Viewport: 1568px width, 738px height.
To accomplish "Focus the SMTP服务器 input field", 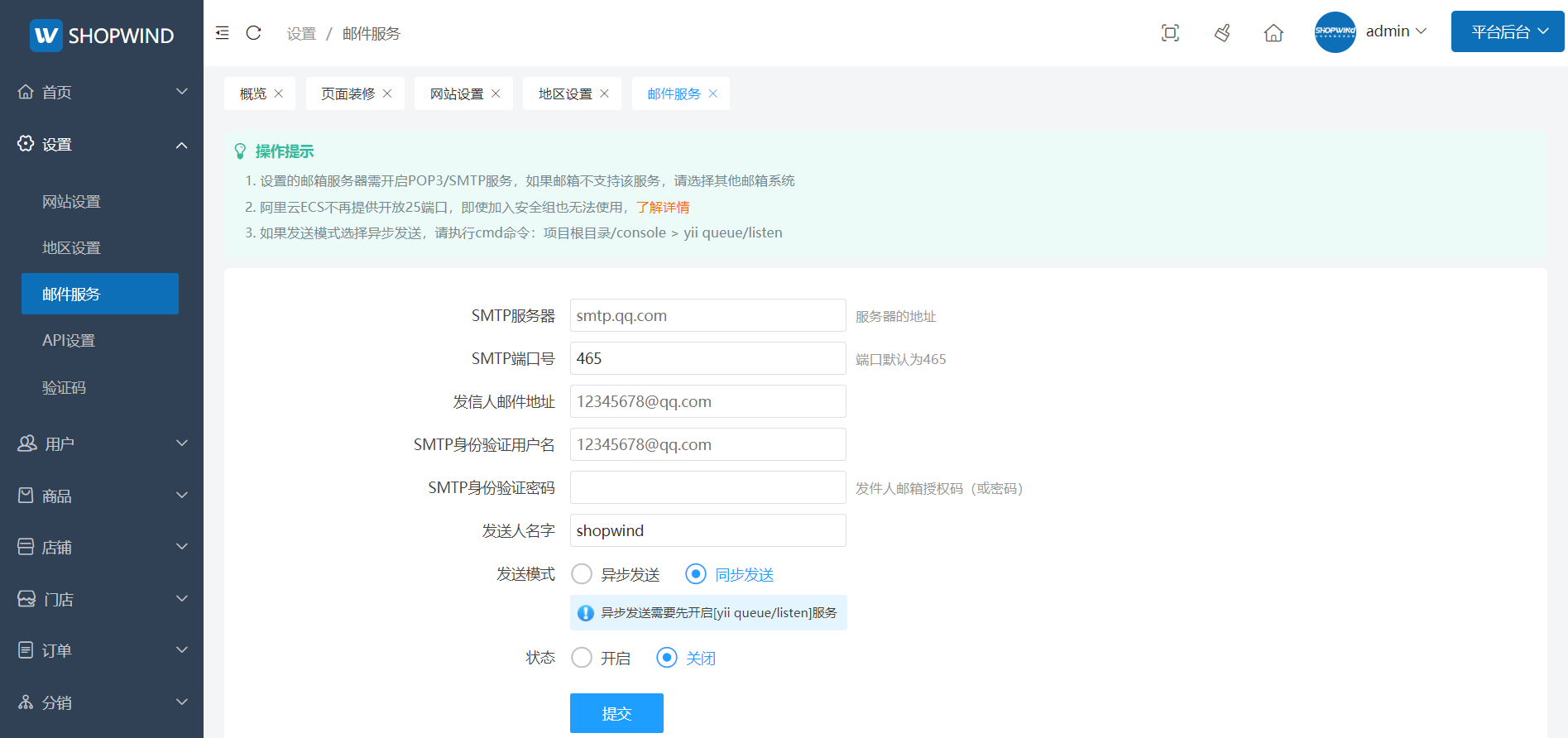I will [x=708, y=315].
